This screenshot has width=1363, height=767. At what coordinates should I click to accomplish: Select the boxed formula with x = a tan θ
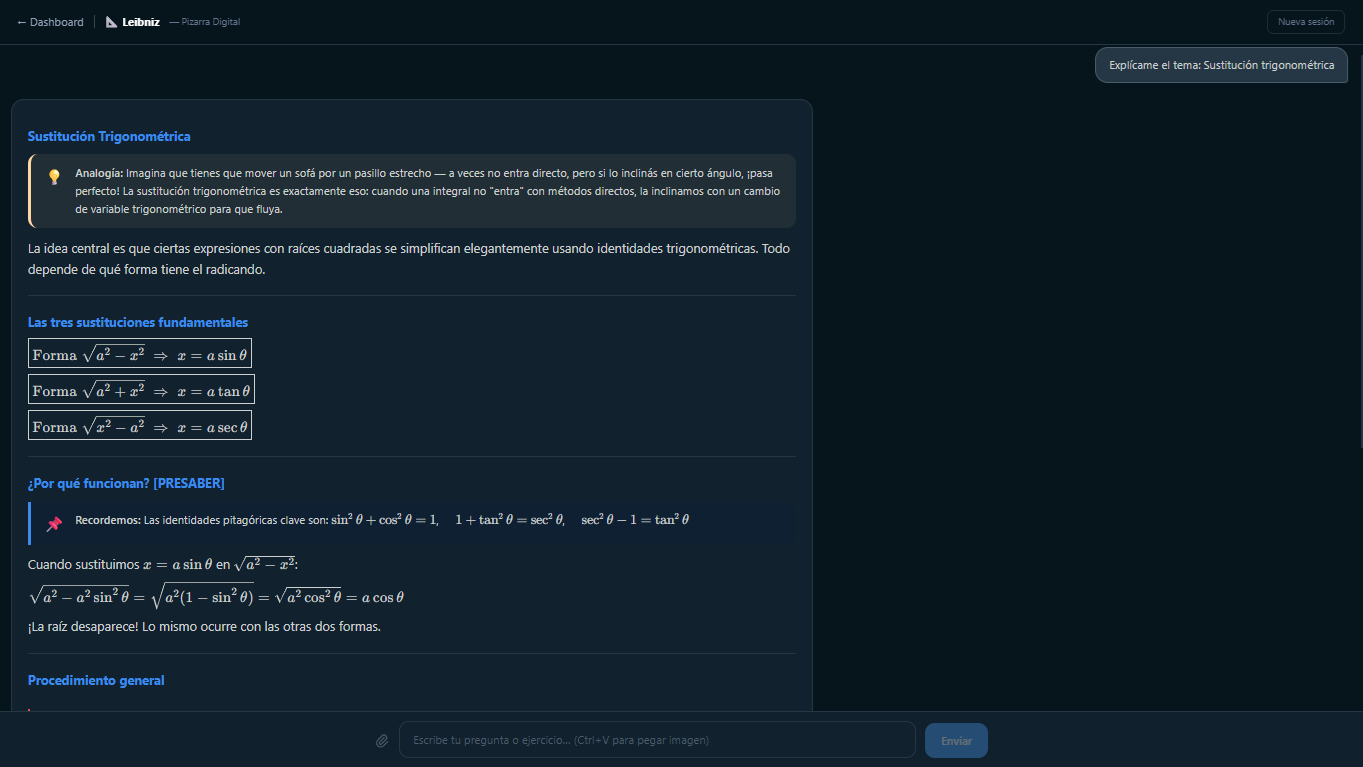coord(141,389)
